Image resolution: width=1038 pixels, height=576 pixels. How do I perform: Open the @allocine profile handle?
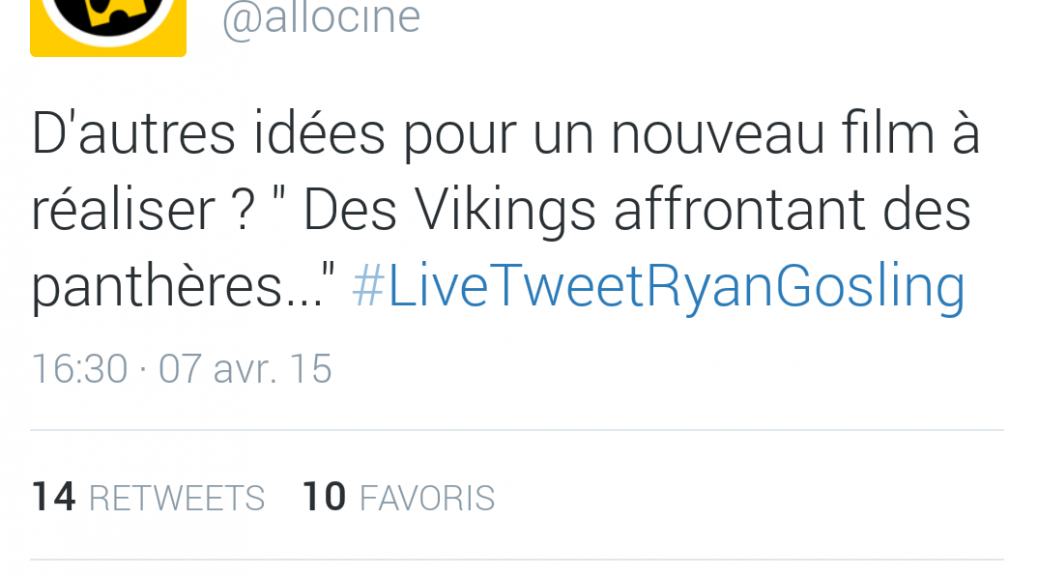point(321,20)
